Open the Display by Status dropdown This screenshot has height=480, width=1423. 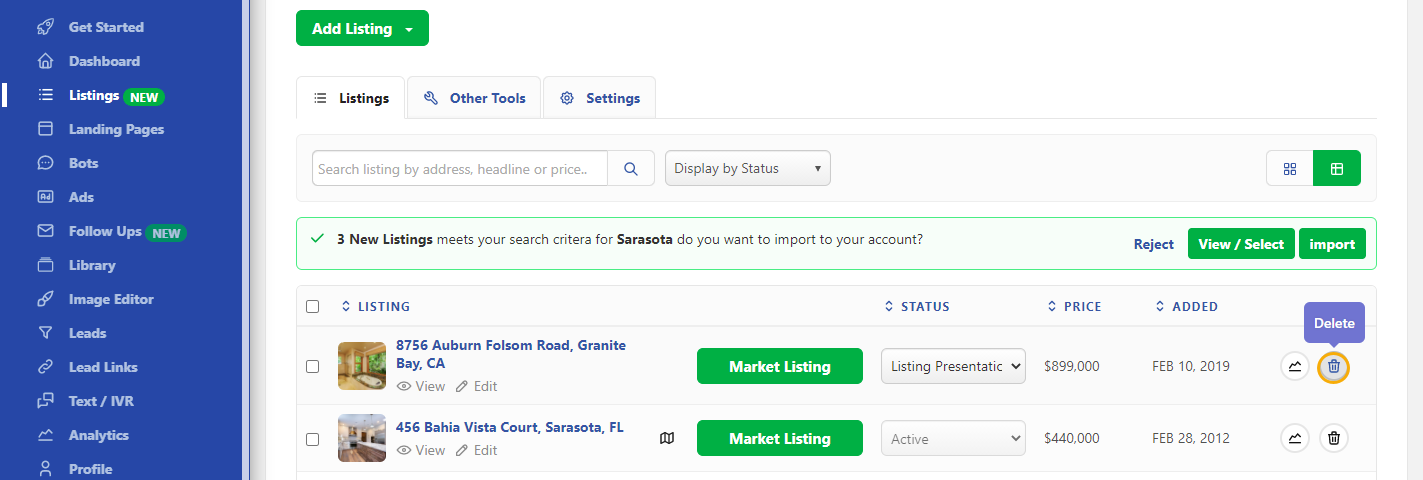tap(748, 168)
